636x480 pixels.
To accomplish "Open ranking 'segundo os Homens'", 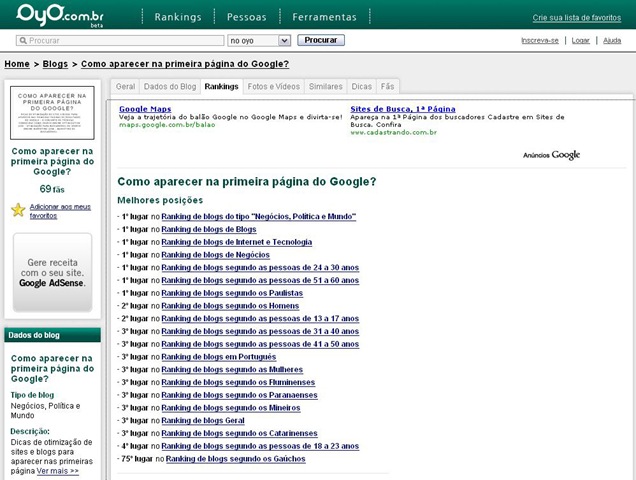I will [230, 306].
